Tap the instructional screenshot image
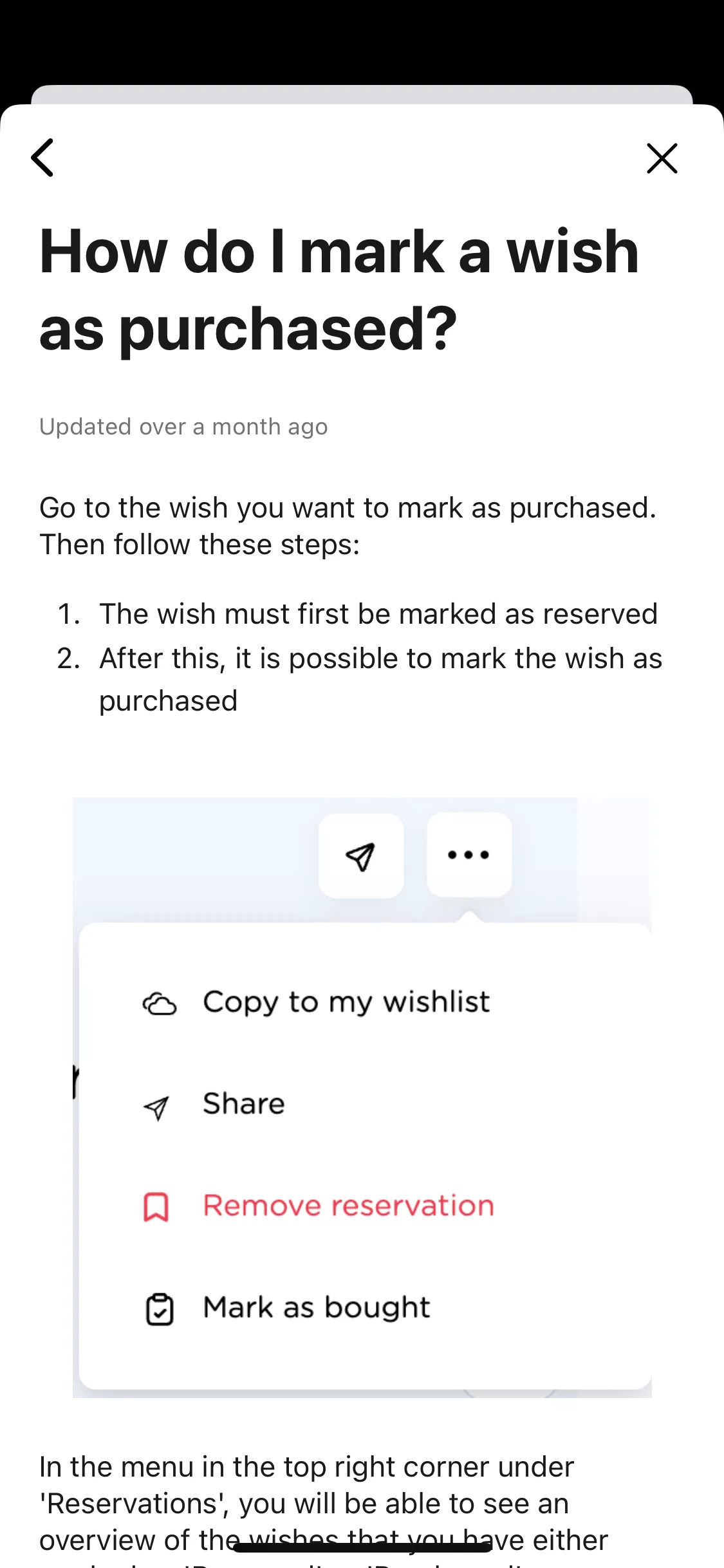 tap(362, 1097)
